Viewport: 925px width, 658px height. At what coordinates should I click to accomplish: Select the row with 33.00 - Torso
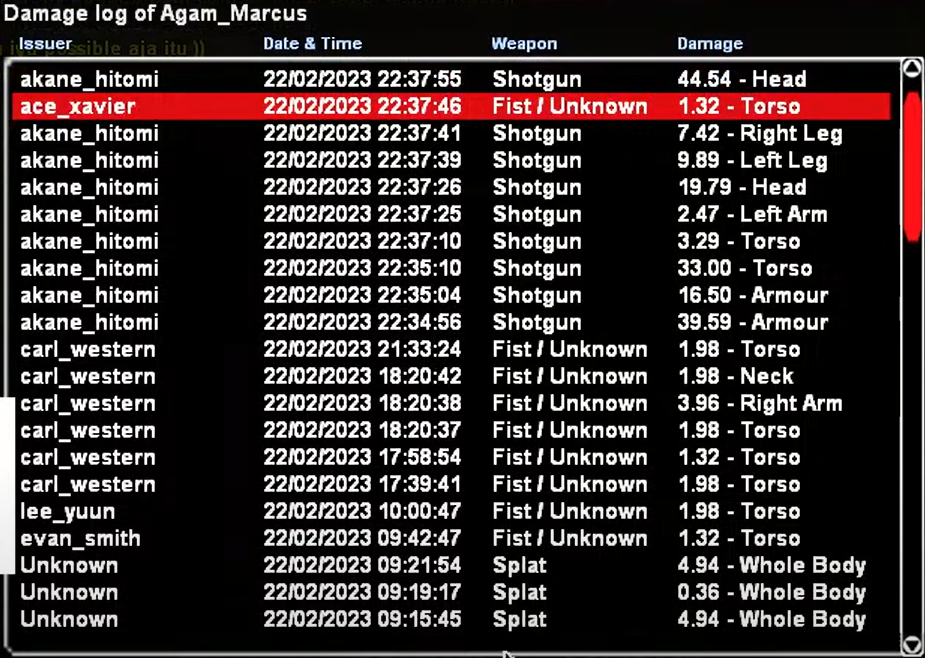[x=451, y=269]
